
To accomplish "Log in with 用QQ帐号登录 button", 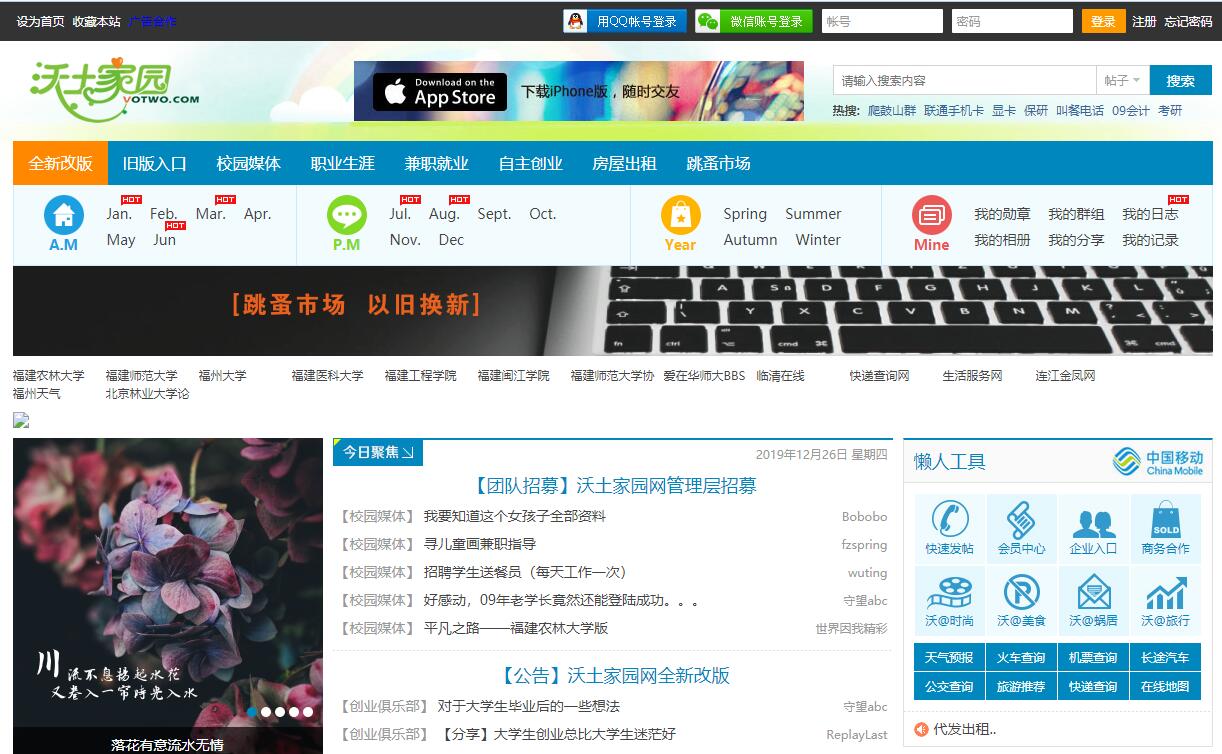I will coord(625,21).
